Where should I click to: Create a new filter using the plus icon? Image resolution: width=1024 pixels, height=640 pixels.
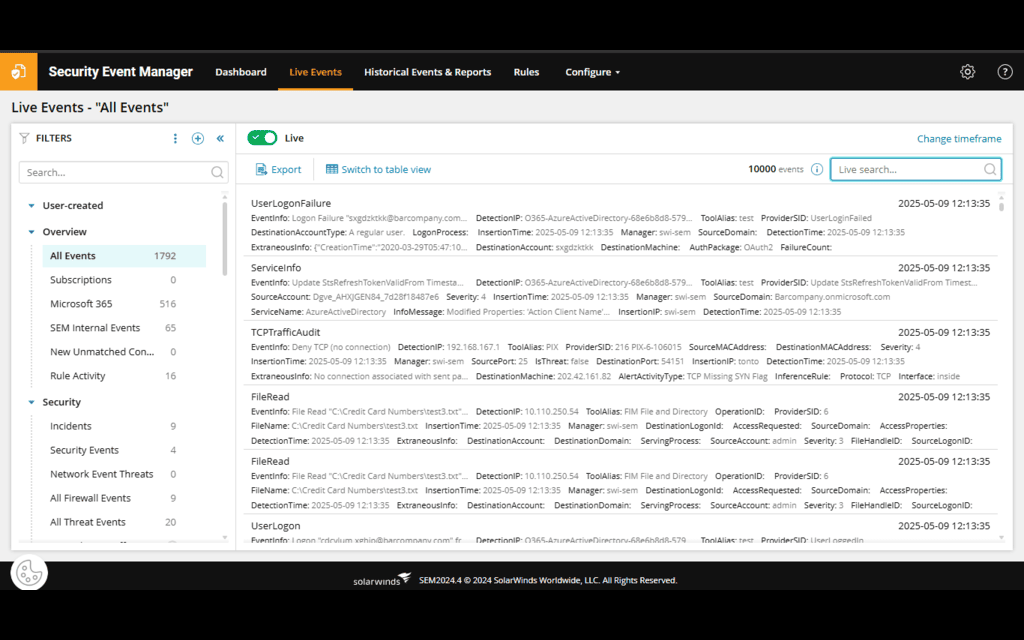pyautogui.click(x=197, y=138)
